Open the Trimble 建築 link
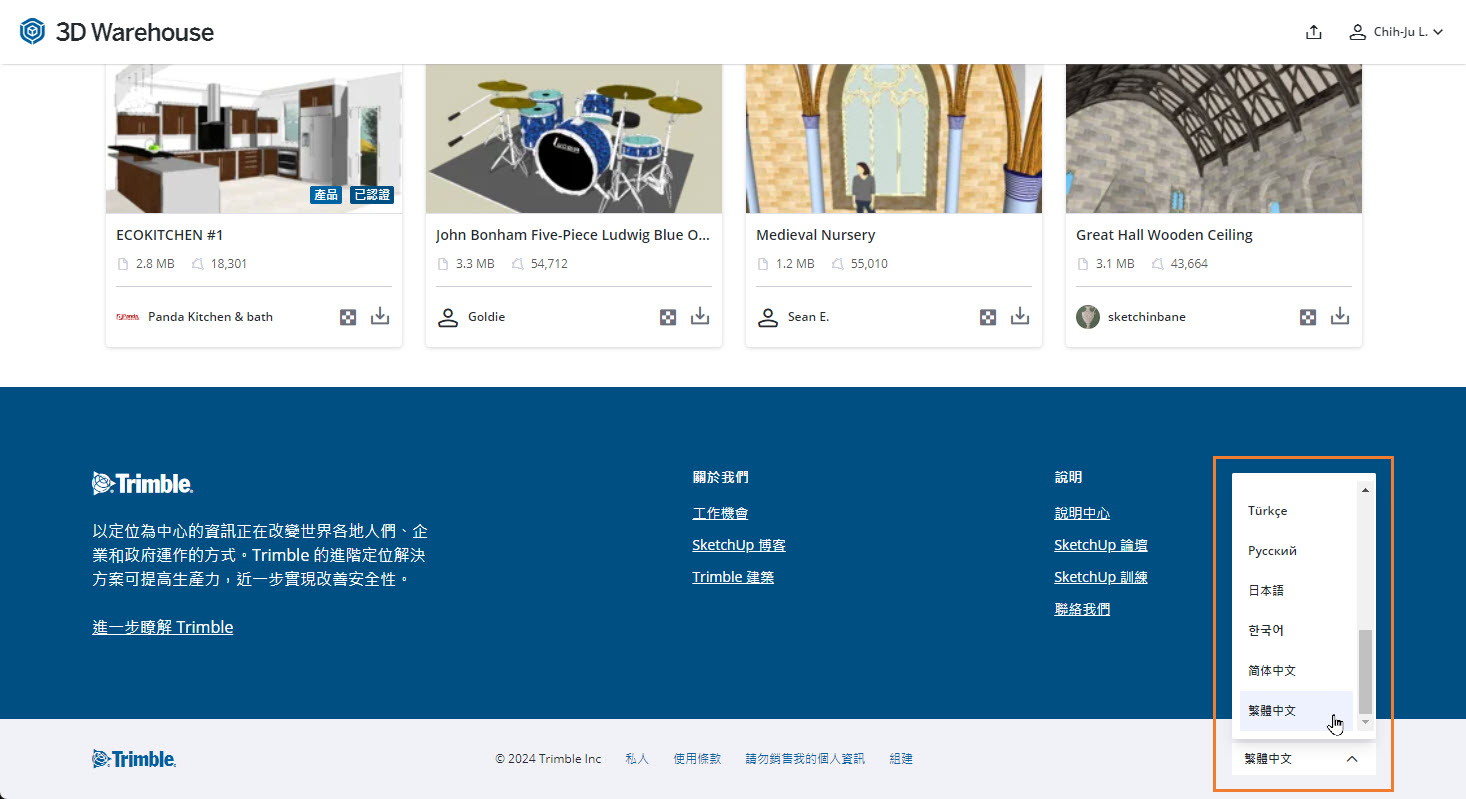The image size is (1466, 799). pos(733,577)
